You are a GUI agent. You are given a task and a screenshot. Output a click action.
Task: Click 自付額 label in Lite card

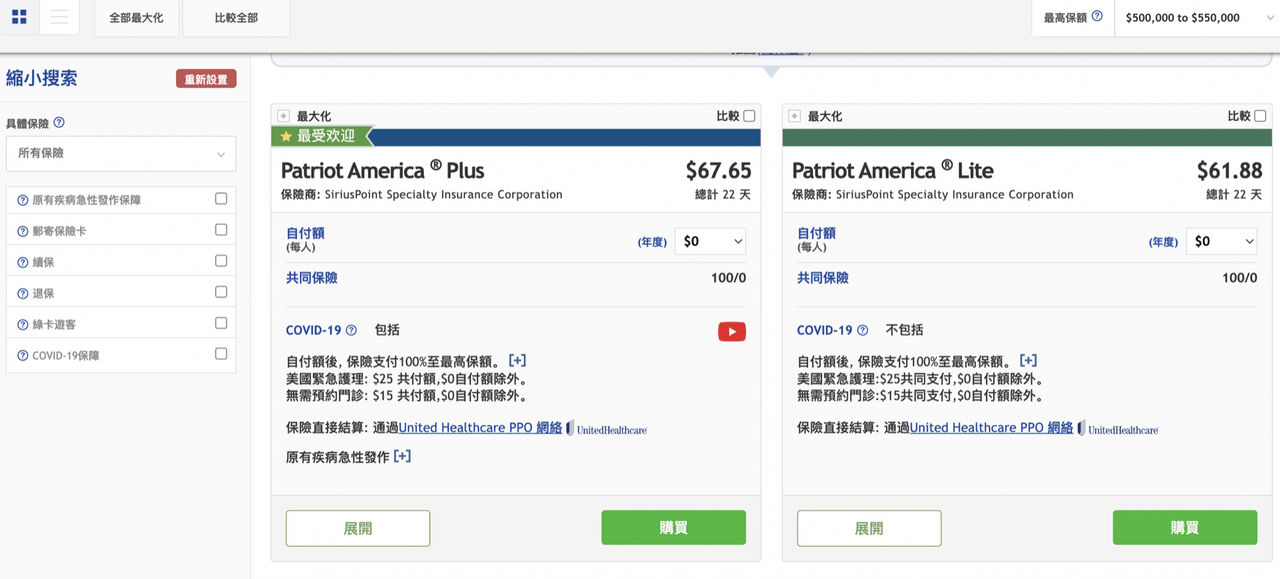pos(816,233)
